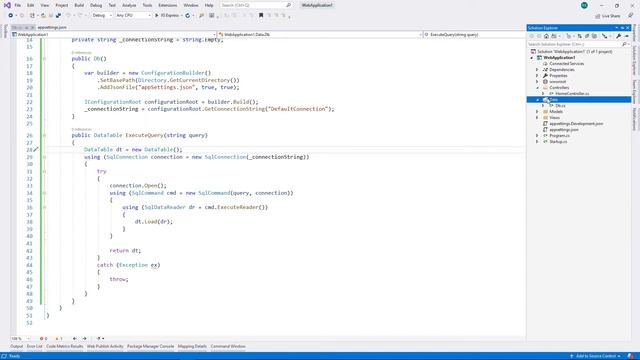Click the user account avatar
This screenshot has height=360, width=640.
point(584,5)
